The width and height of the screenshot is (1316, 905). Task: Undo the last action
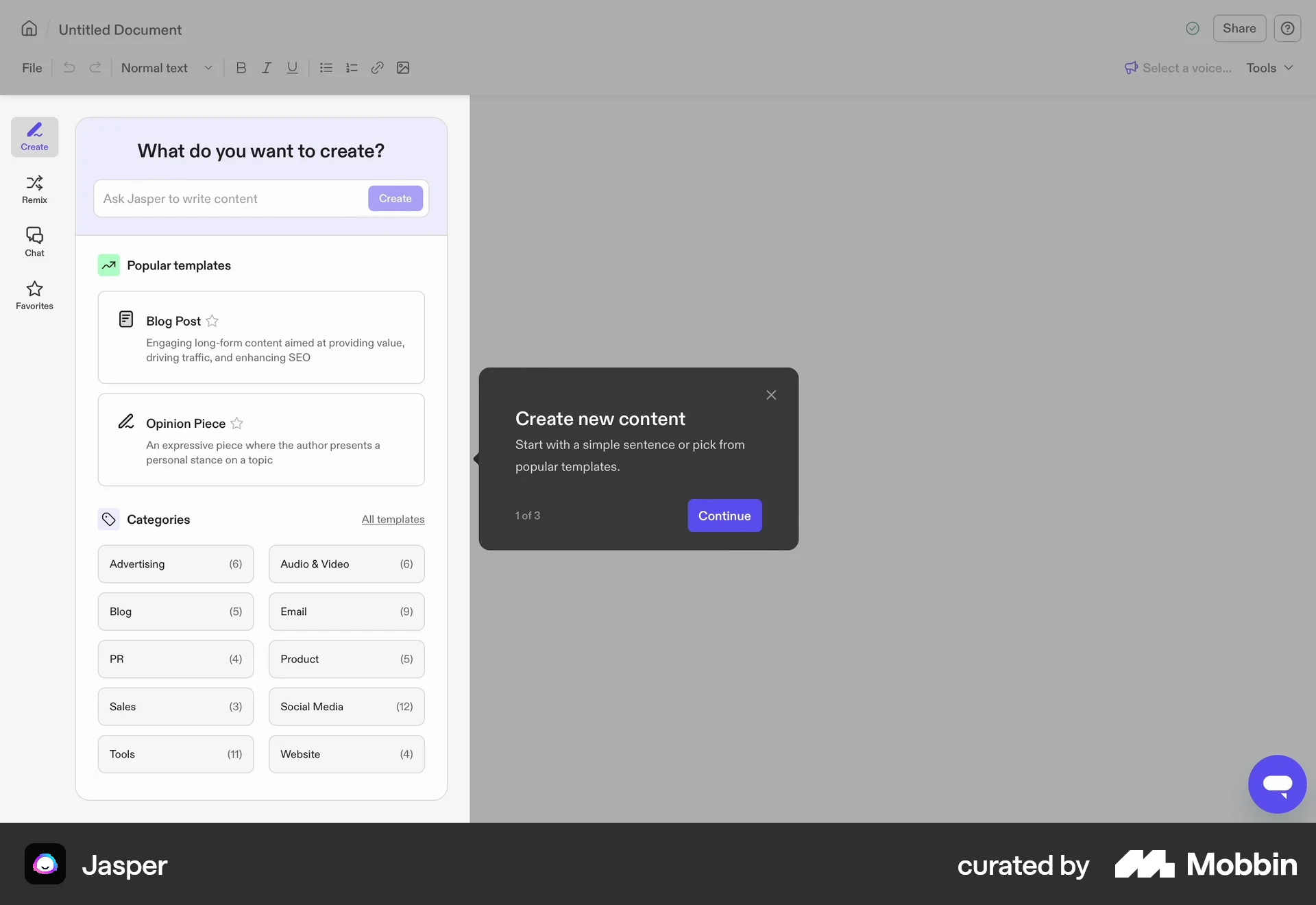pos(69,68)
